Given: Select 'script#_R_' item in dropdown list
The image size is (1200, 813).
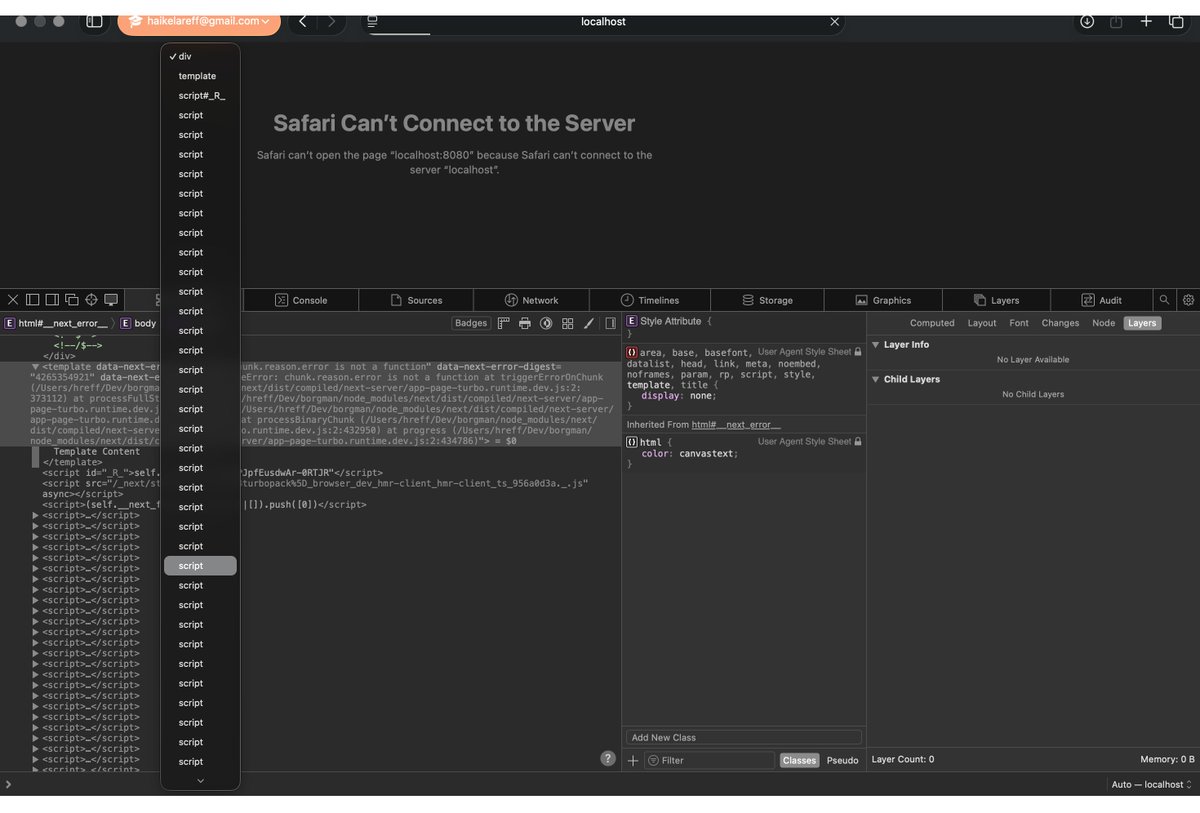Looking at the screenshot, I should click(x=200, y=96).
